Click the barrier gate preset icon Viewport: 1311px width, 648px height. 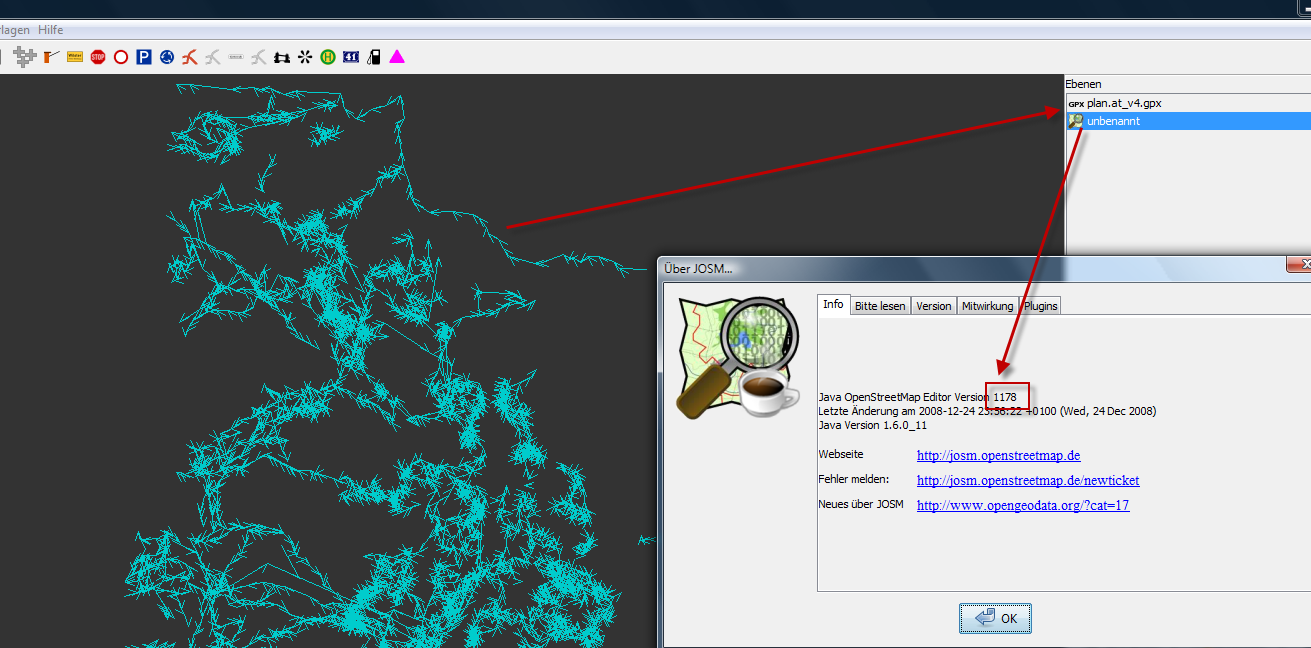click(52, 57)
